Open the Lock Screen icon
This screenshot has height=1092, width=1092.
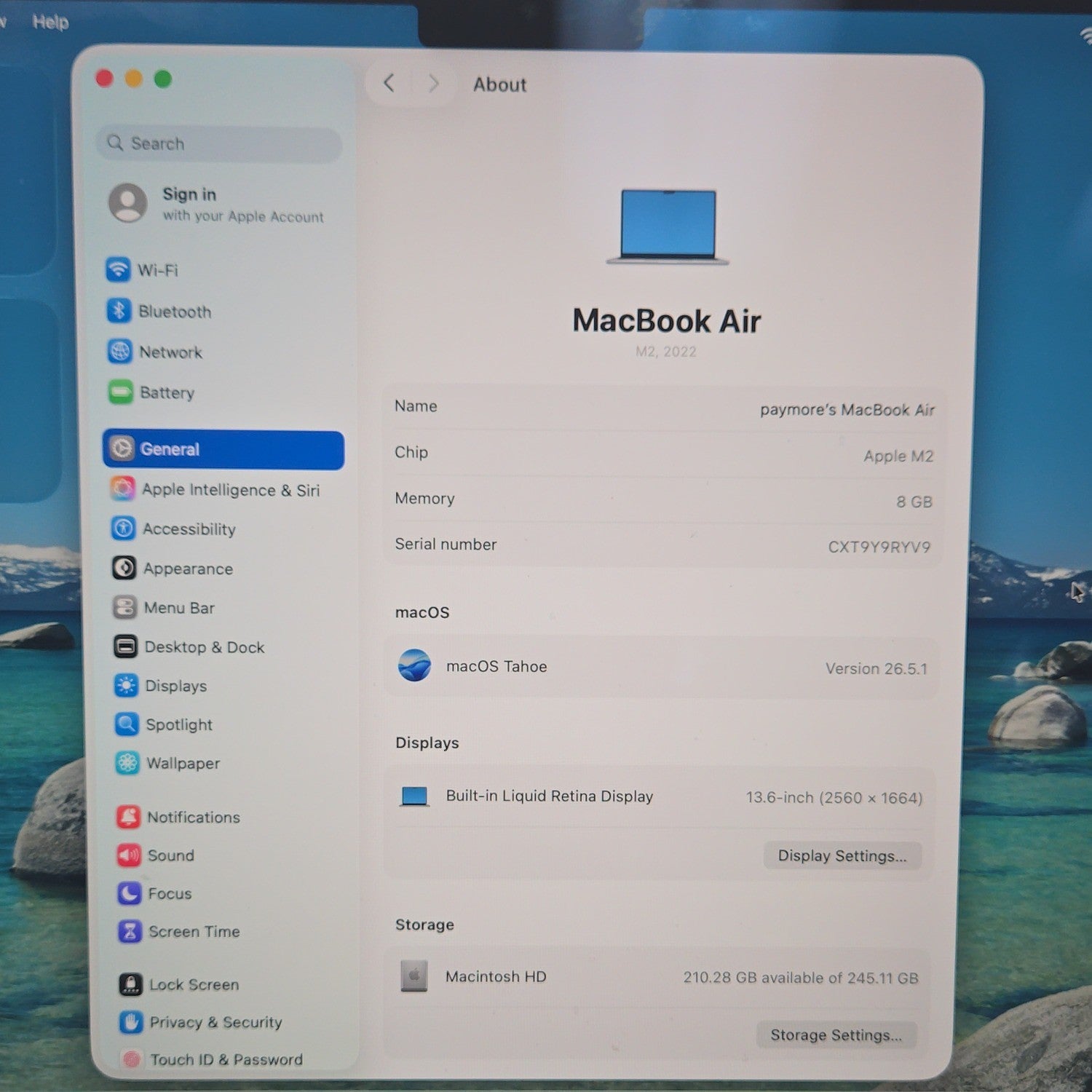(x=130, y=984)
